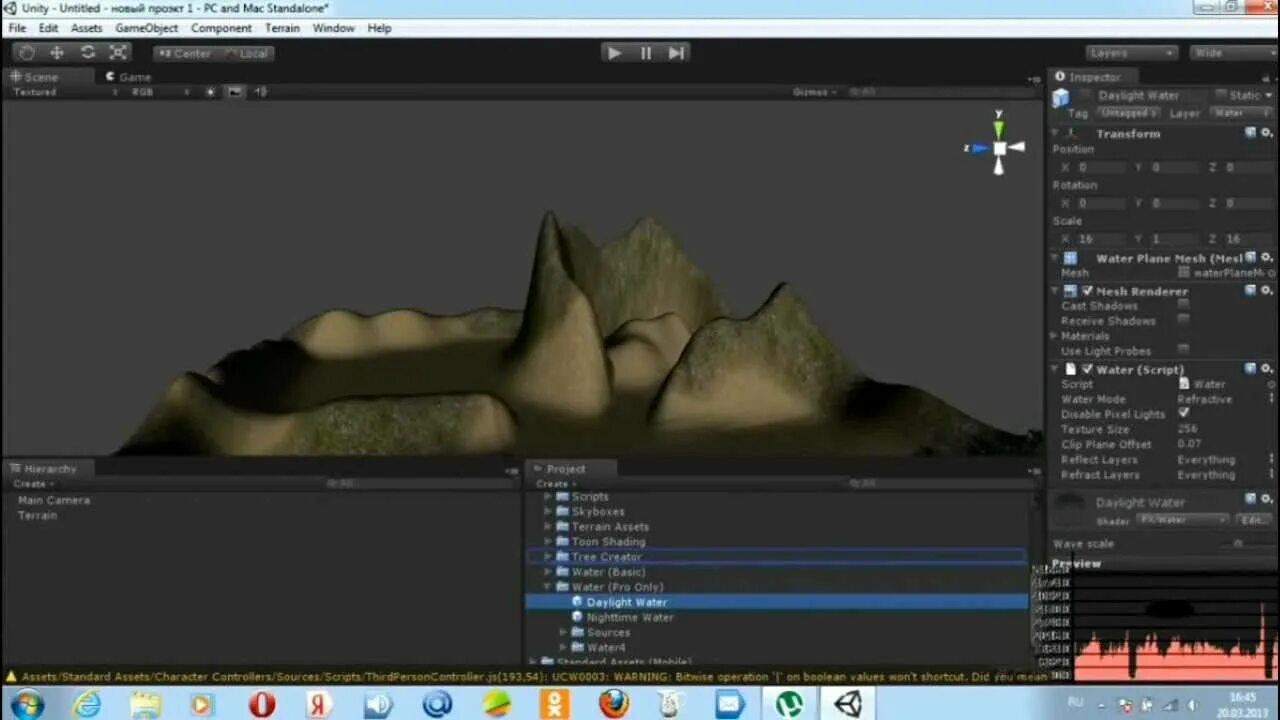Open the Water (Script) gear menu
Image resolution: width=1280 pixels, height=720 pixels.
point(1265,369)
